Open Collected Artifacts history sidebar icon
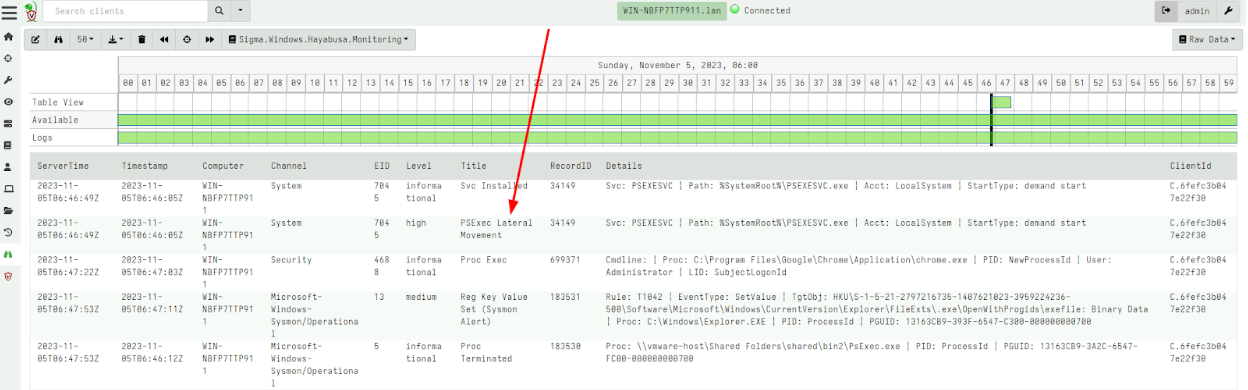The height and width of the screenshot is (390, 1248). pyautogui.click(x=9, y=233)
